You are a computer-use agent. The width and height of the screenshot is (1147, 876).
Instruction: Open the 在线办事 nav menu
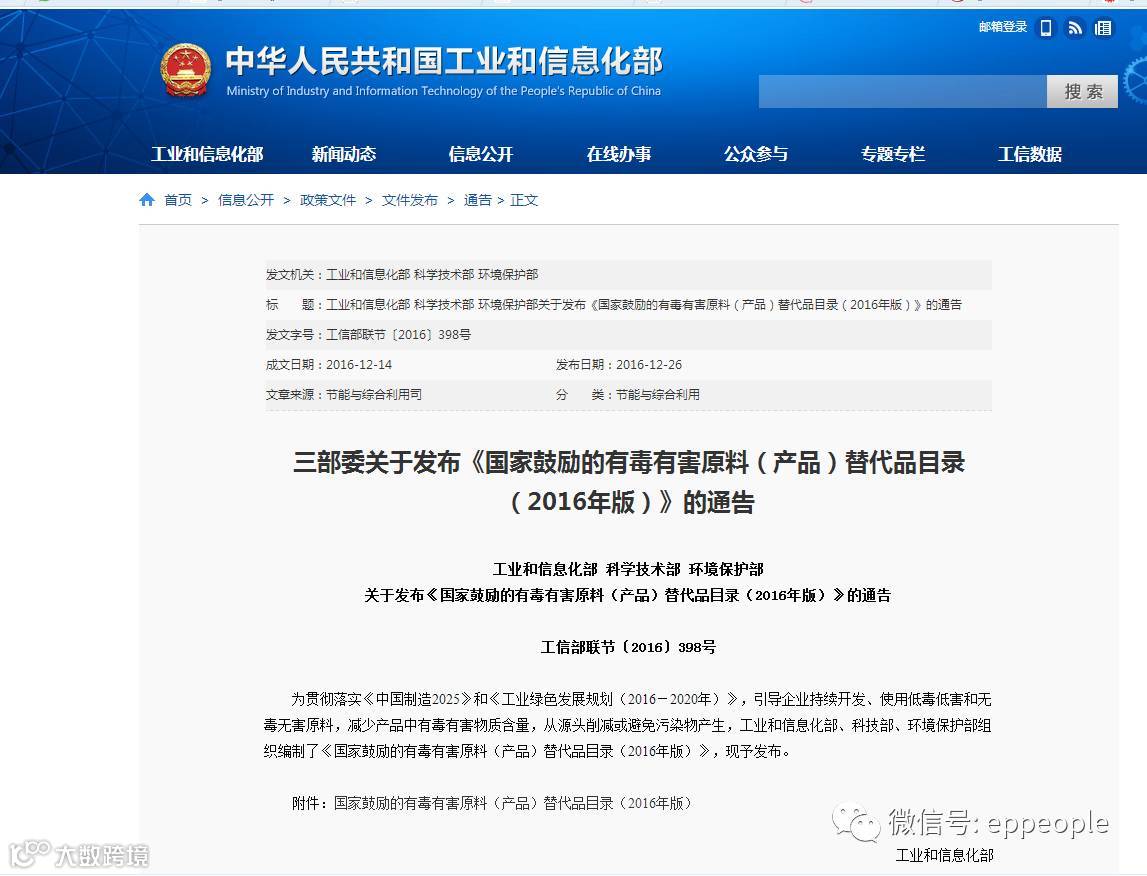[x=619, y=154]
